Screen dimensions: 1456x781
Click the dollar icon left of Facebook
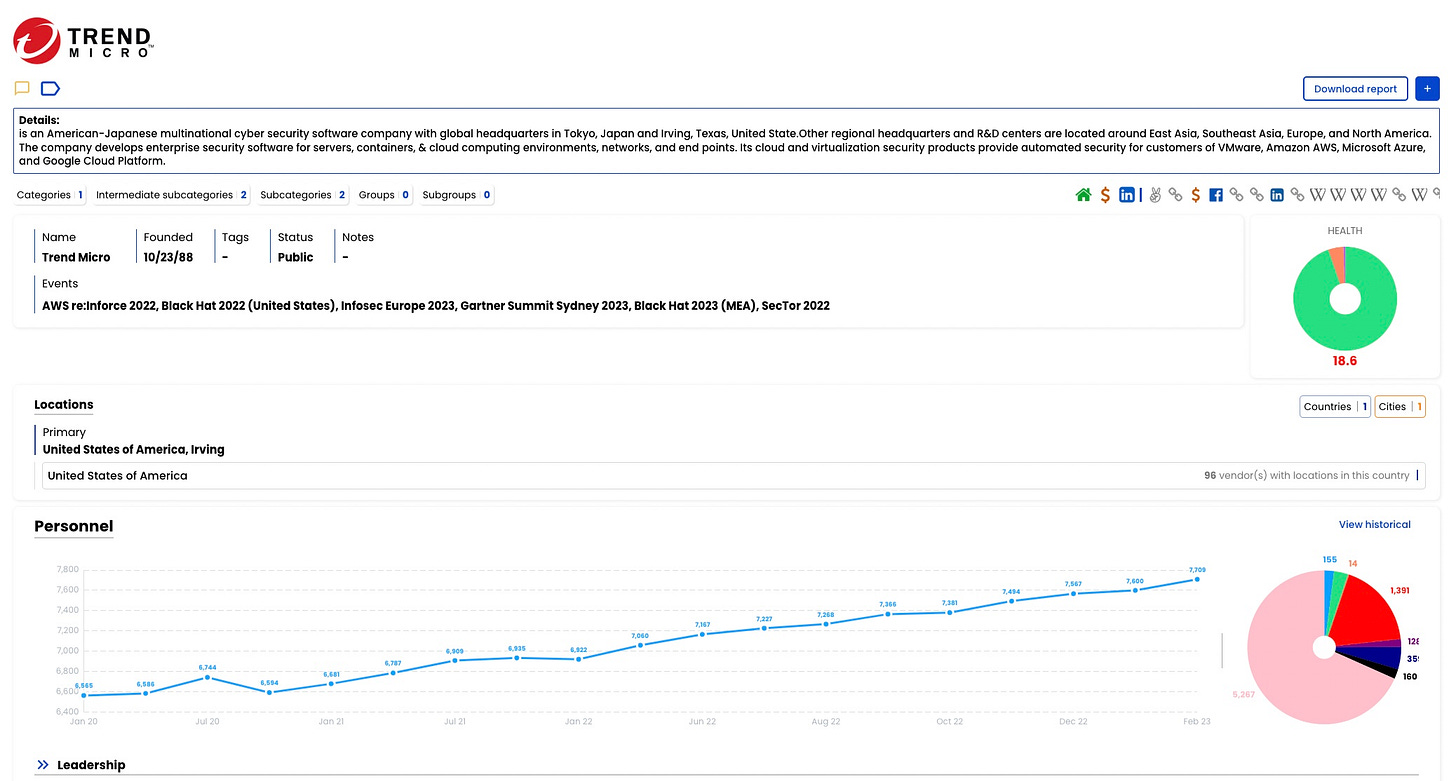pyautogui.click(x=1195, y=195)
